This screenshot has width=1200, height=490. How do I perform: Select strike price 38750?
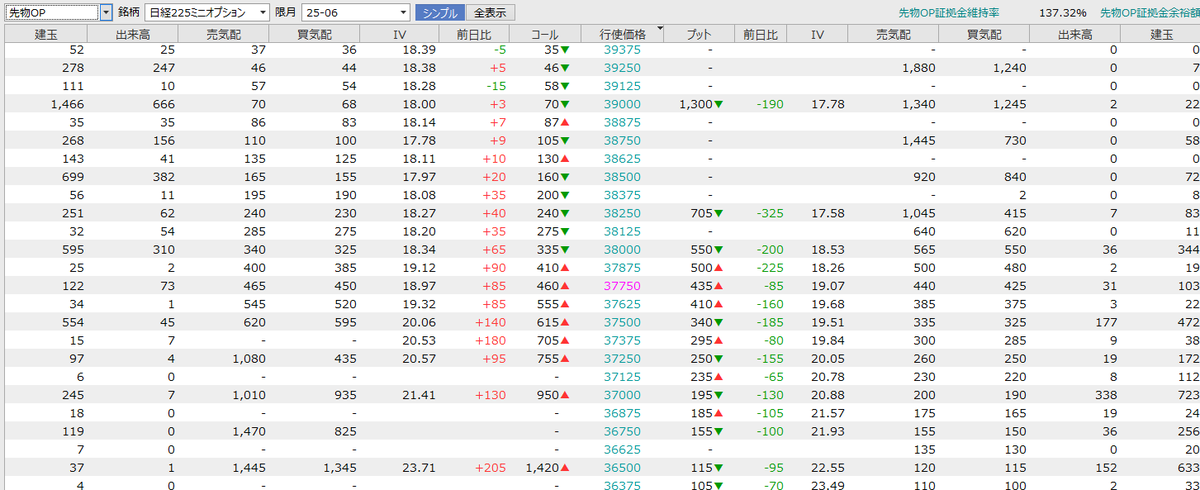(623, 140)
